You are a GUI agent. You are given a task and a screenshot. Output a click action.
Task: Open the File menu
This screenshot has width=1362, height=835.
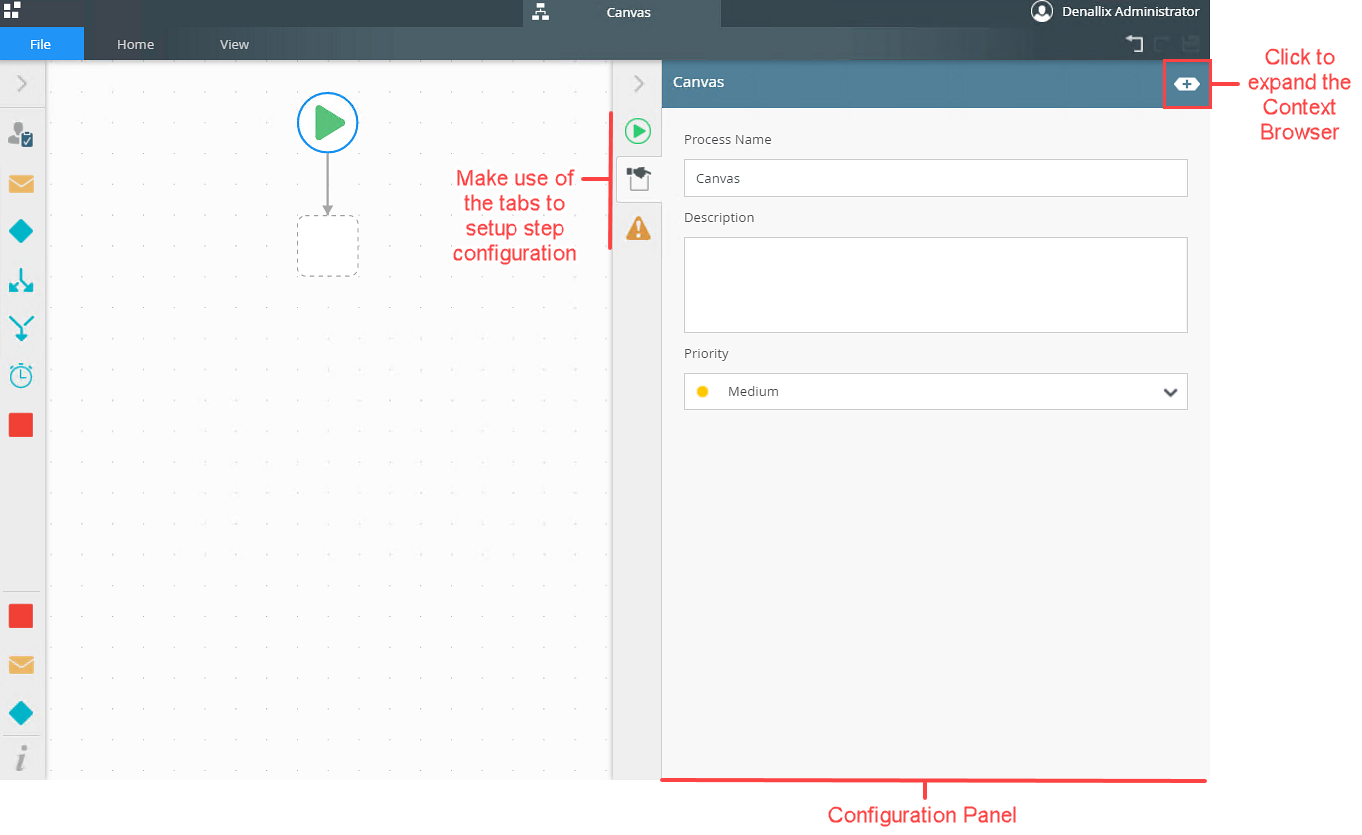coord(41,44)
